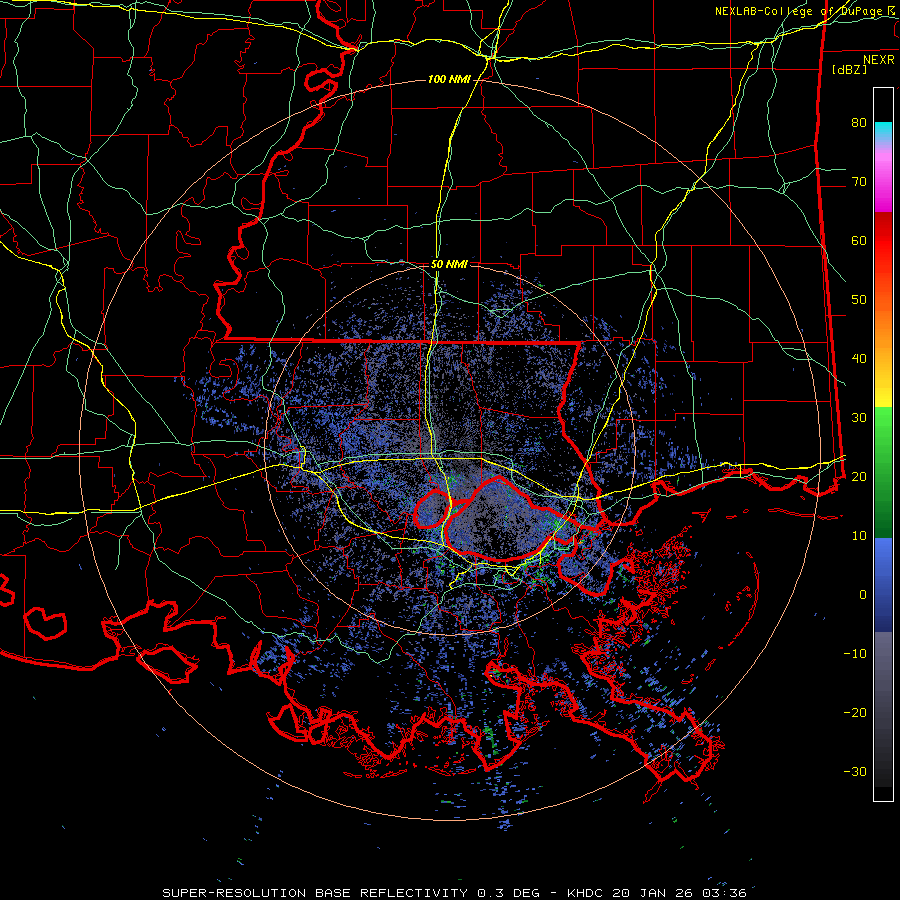
Task: Click the 20 JAN 26 03:36 timestamp
Action: pos(680,893)
